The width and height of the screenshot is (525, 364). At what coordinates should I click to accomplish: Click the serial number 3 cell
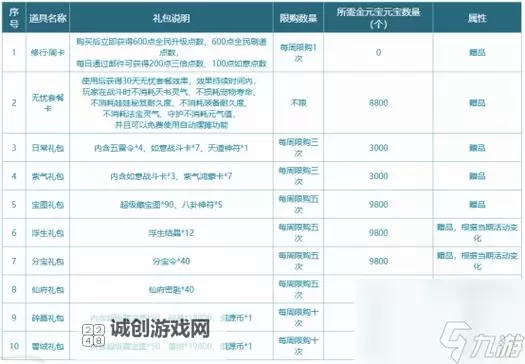(14, 148)
